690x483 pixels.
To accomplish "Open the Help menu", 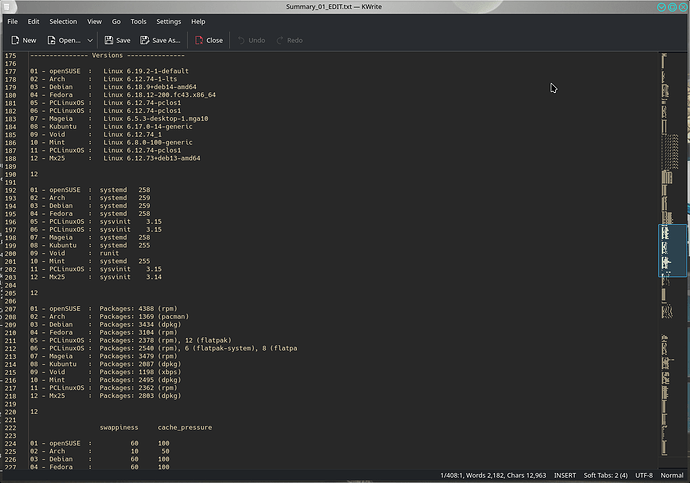I will [x=198, y=22].
